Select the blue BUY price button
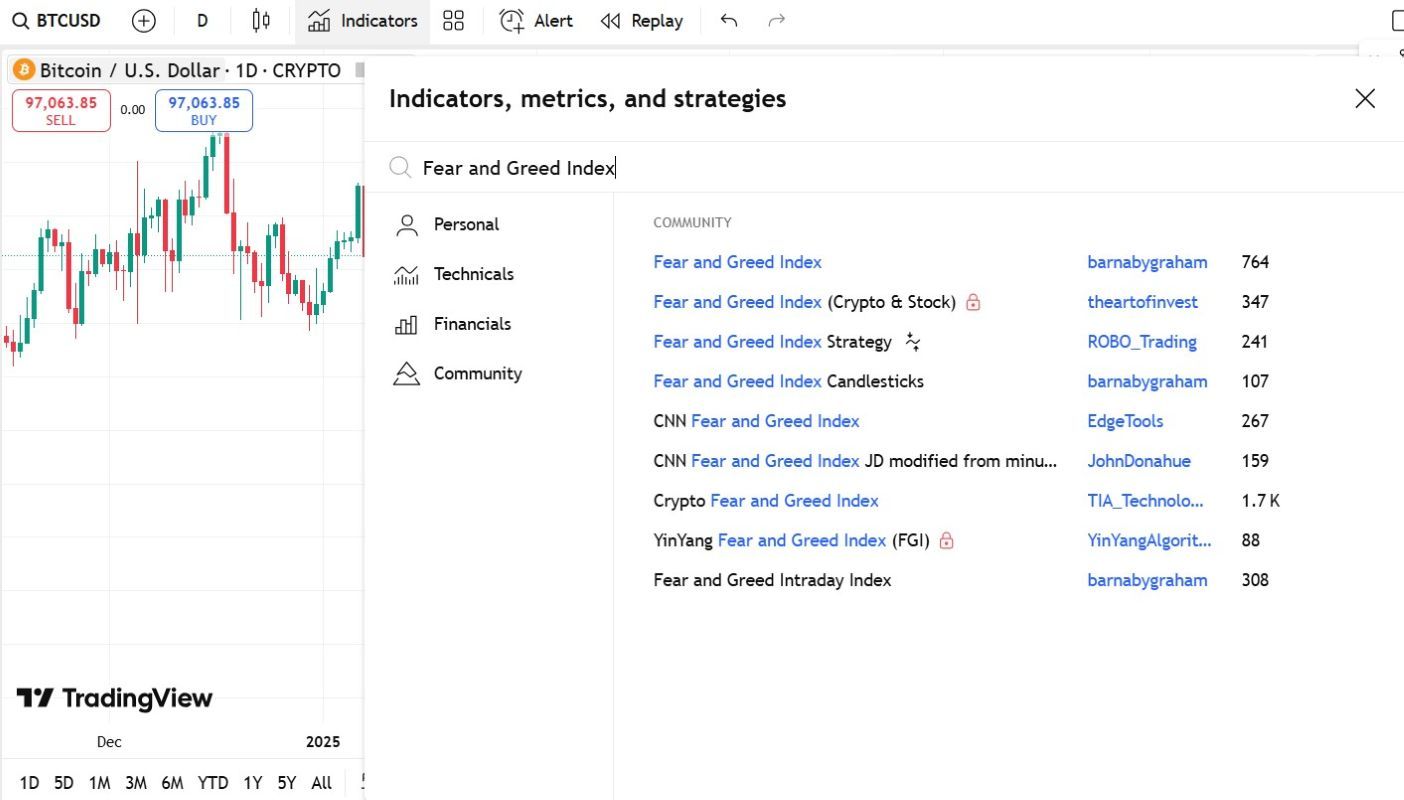Image resolution: width=1404 pixels, height=800 pixels. [204, 110]
